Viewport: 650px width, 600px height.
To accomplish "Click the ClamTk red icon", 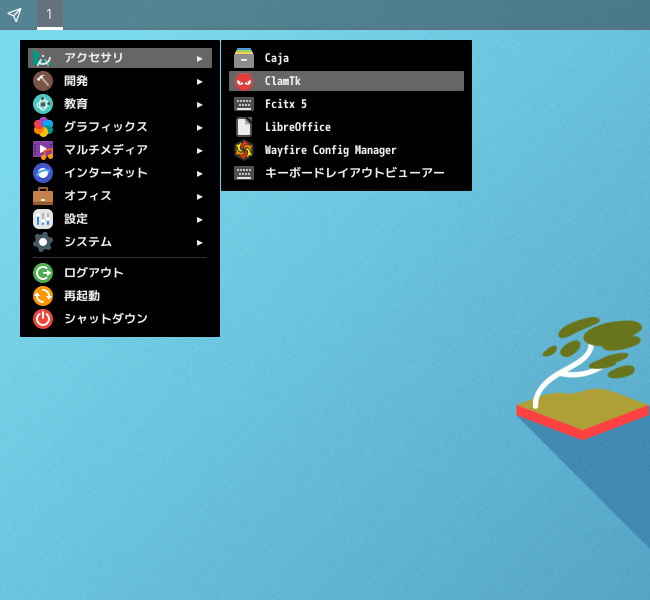I will [x=244, y=81].
